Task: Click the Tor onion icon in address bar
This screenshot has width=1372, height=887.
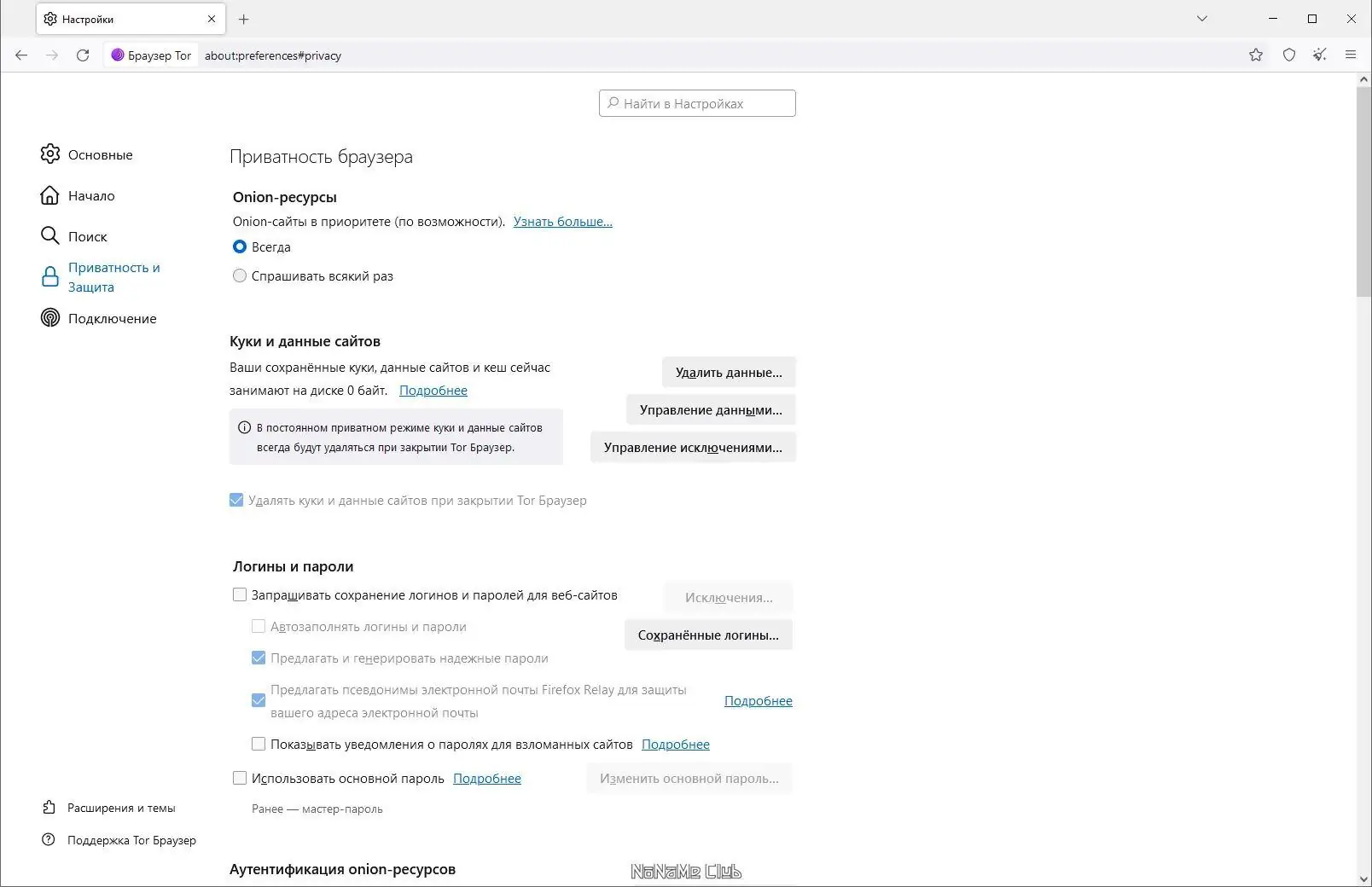Action: (x=118, y=55)
